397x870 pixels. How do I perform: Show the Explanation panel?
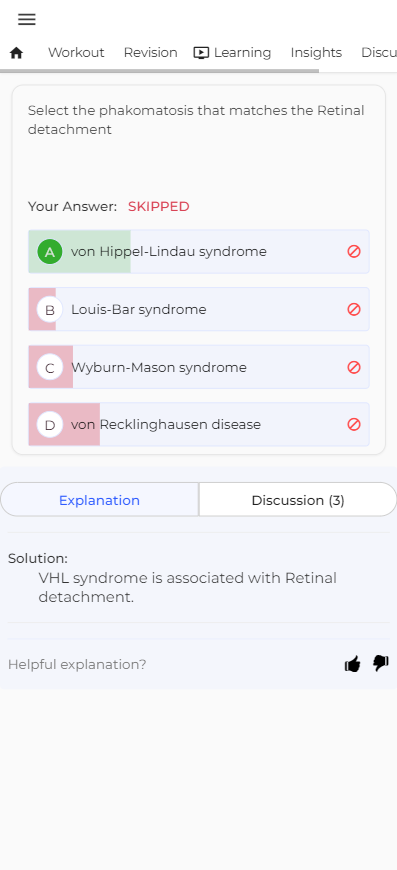click(x=99, y=500)
